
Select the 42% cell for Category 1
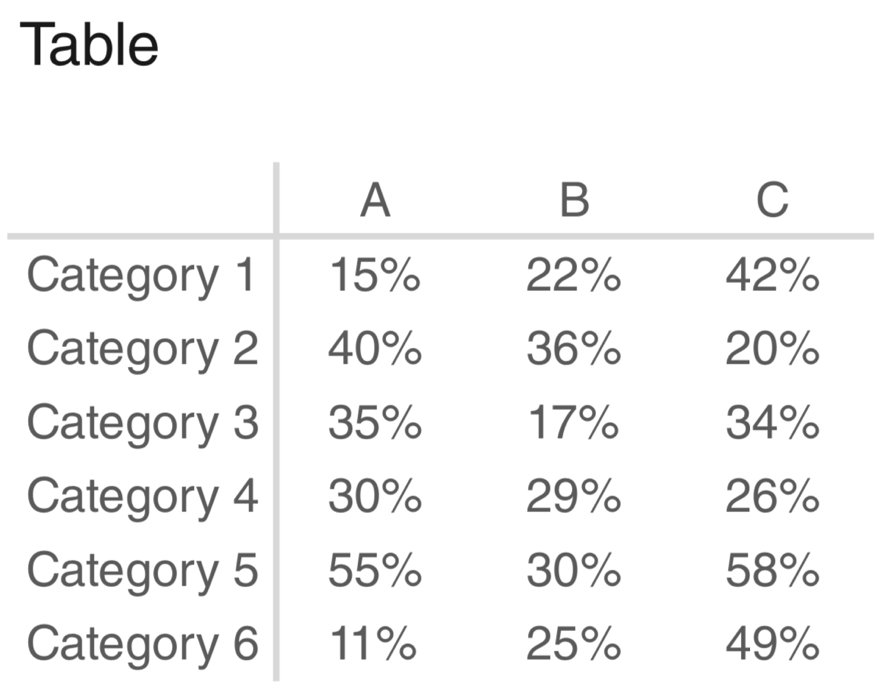click(773, 275)
